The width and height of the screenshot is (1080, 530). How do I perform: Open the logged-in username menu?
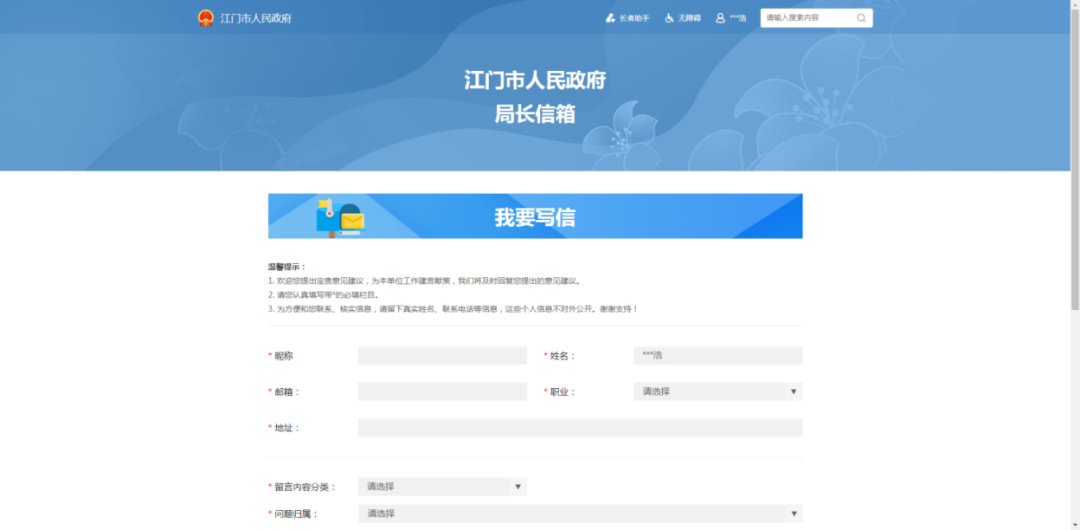[x=738, y=18]
